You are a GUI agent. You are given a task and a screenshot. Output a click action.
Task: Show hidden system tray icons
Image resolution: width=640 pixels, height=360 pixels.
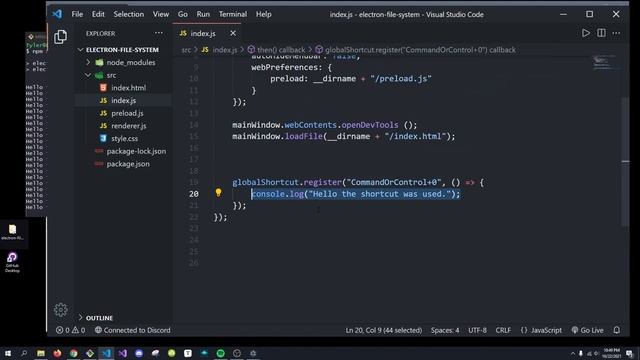[x=572, y=353]
